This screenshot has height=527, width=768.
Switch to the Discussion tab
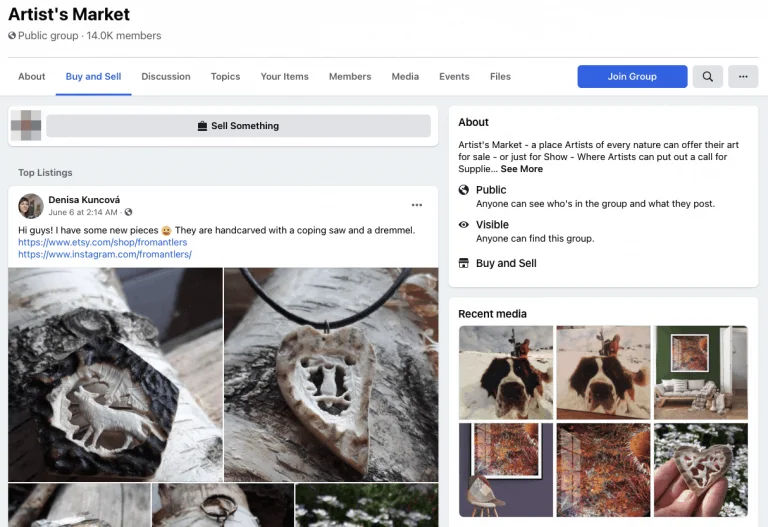coord(166,77)
